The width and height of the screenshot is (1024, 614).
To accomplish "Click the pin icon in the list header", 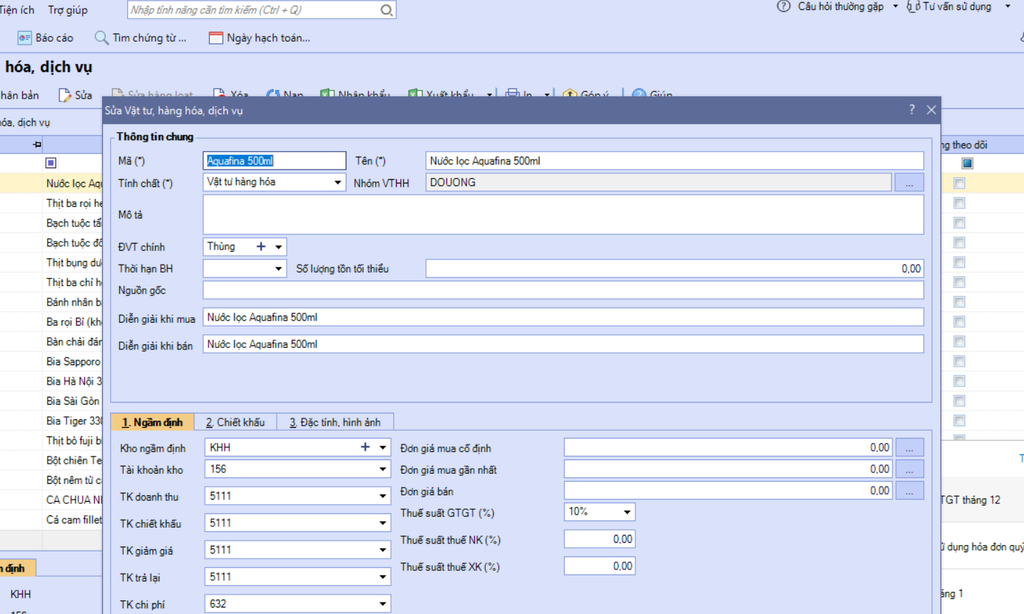I will tap(37, 144).
